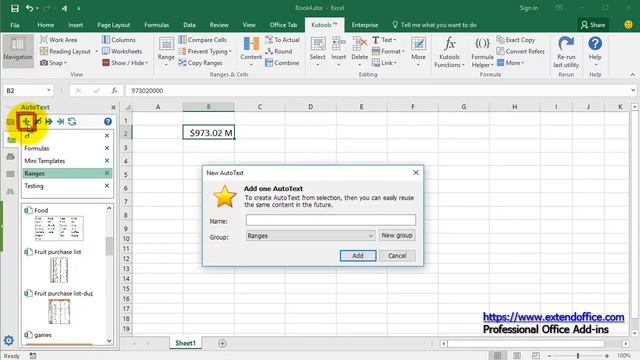
Task: Open the Snap dropdown
Action: [x=53, y=63]
